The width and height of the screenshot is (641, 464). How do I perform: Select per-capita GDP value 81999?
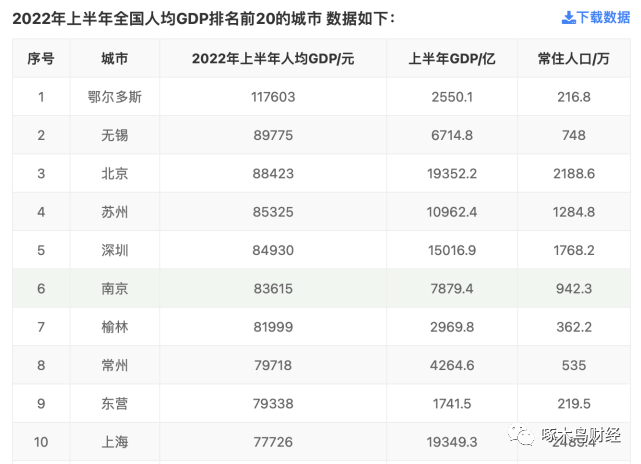(x=273, y=327)
